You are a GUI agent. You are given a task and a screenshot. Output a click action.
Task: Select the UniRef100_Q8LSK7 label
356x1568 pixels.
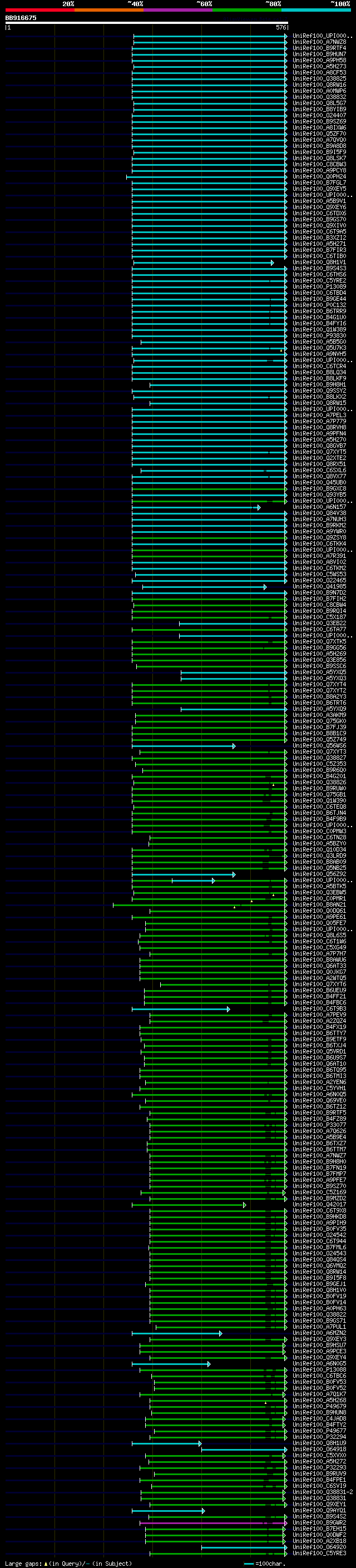319,159
